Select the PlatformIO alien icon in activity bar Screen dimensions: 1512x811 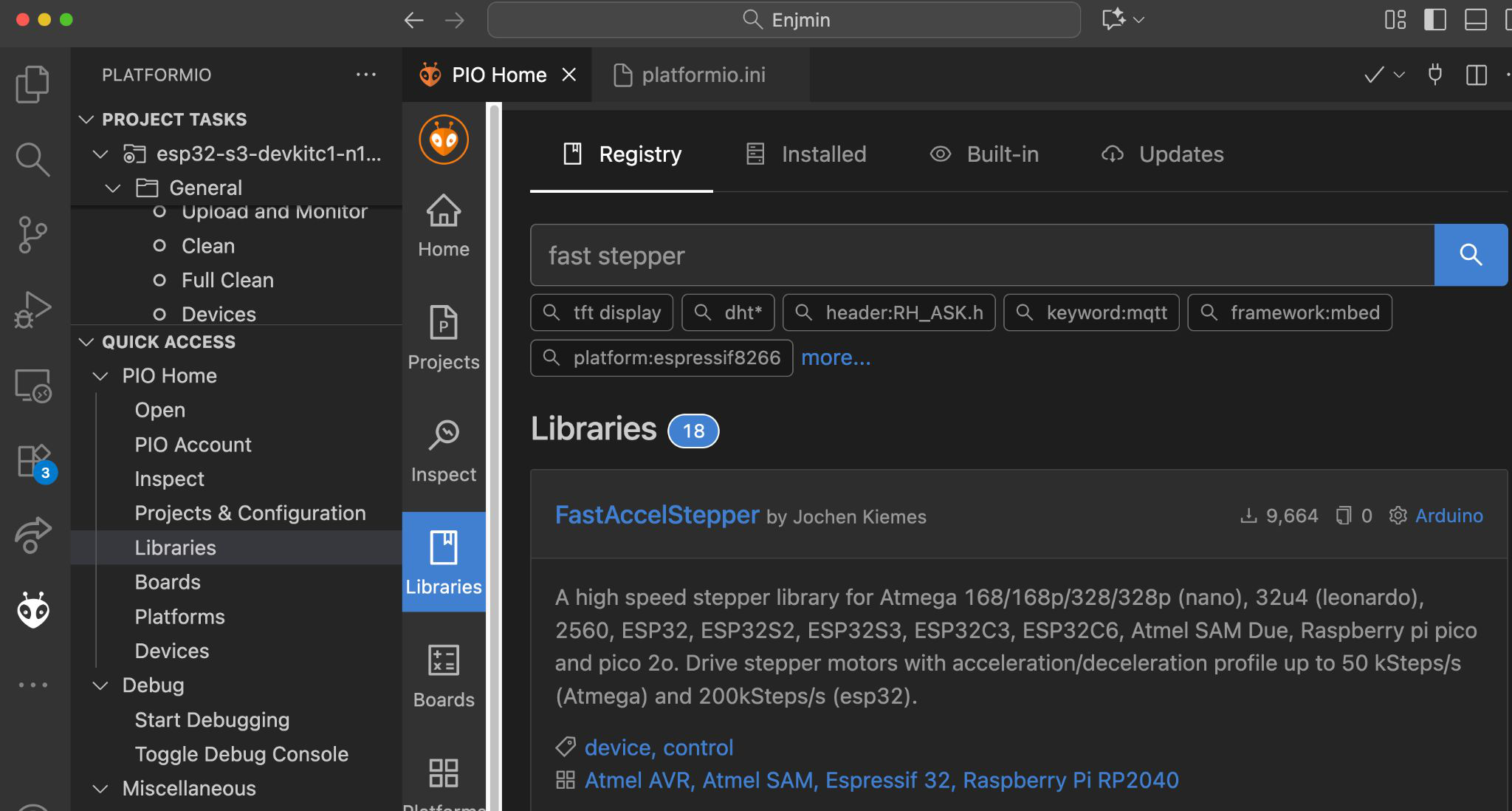point(32,610)
